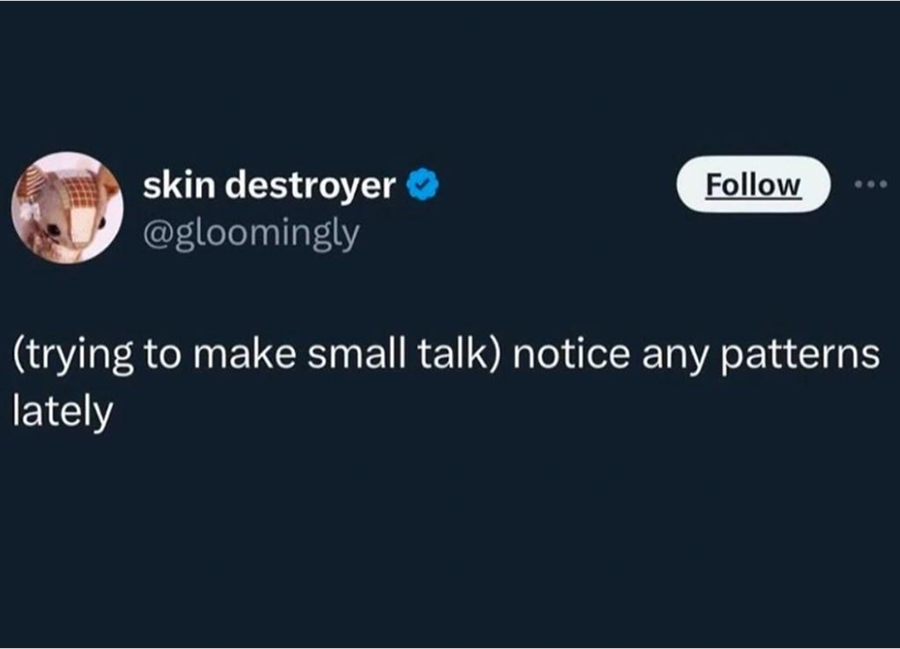Click the blue verified checkmark badge

(x=422, y=184)
